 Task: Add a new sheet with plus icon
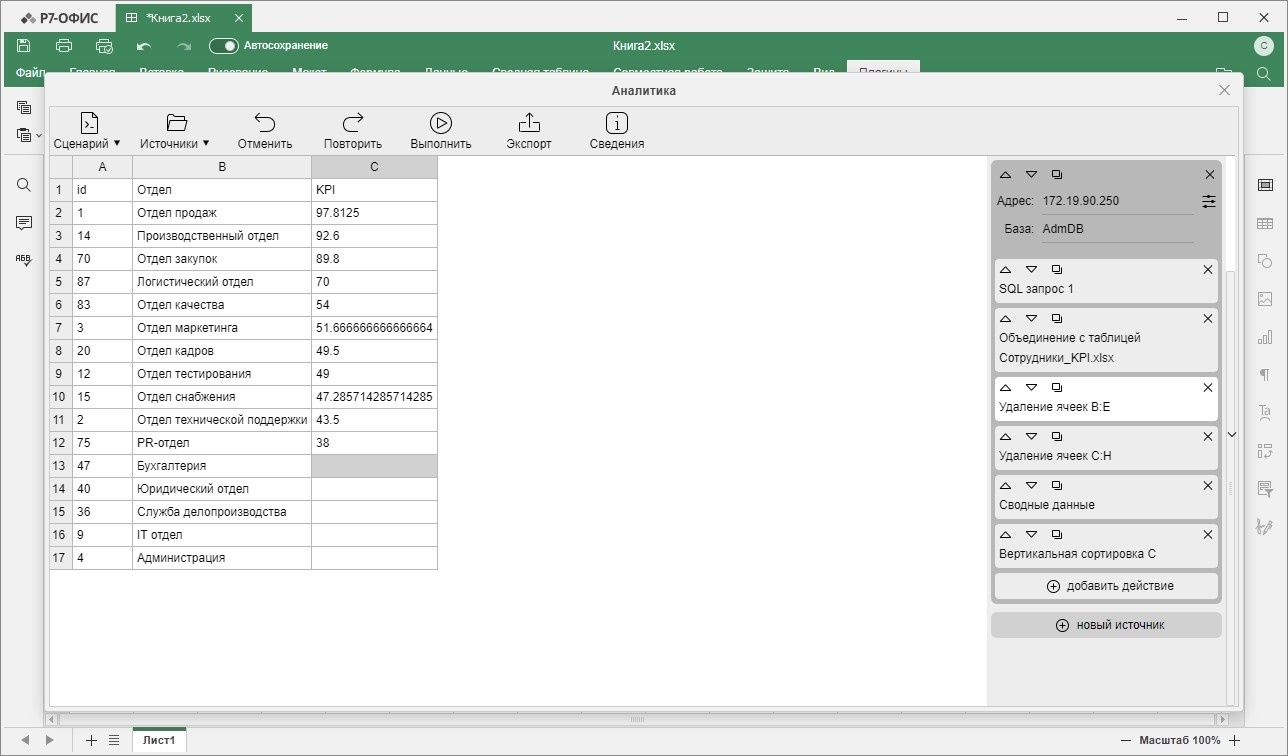pos(91,741)
